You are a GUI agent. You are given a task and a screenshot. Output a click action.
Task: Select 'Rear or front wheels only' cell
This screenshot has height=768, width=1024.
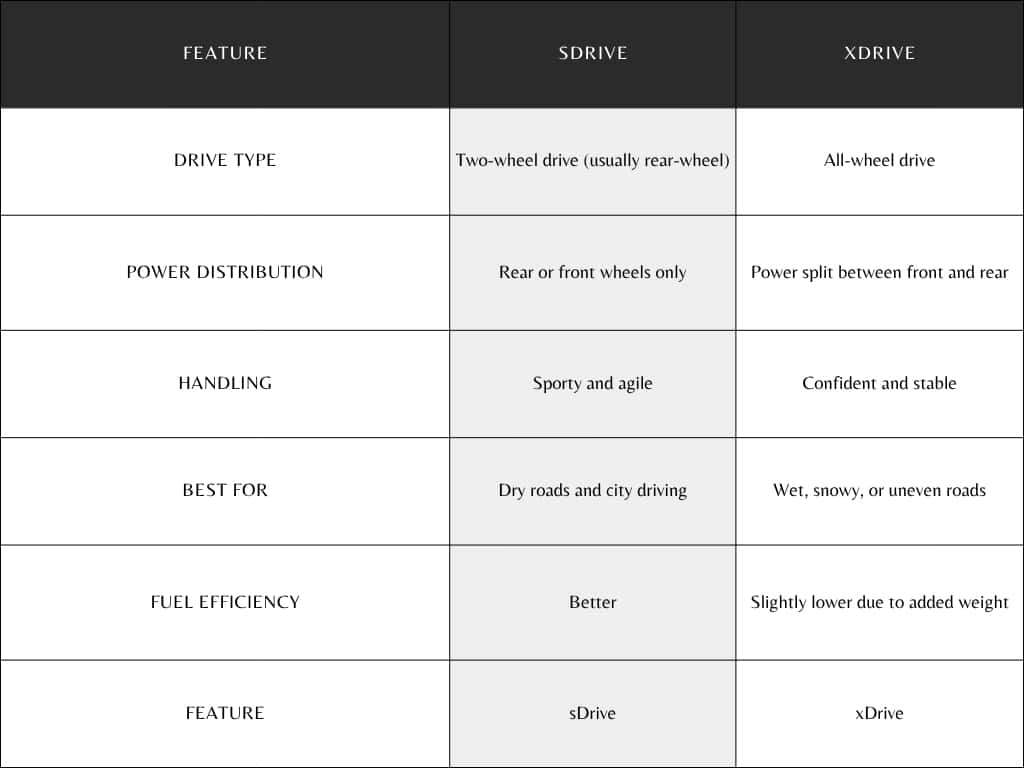click(592, 272)
